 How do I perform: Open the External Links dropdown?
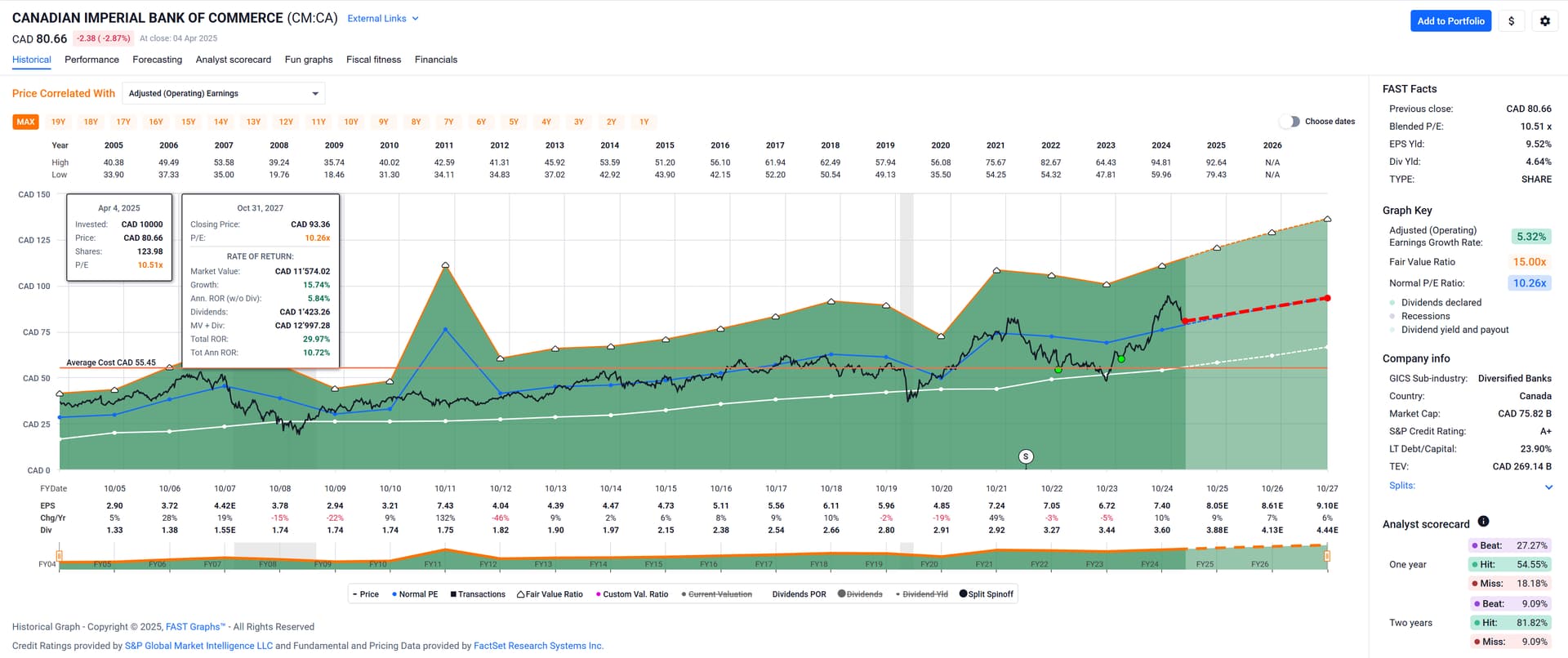tap(383, 19)
